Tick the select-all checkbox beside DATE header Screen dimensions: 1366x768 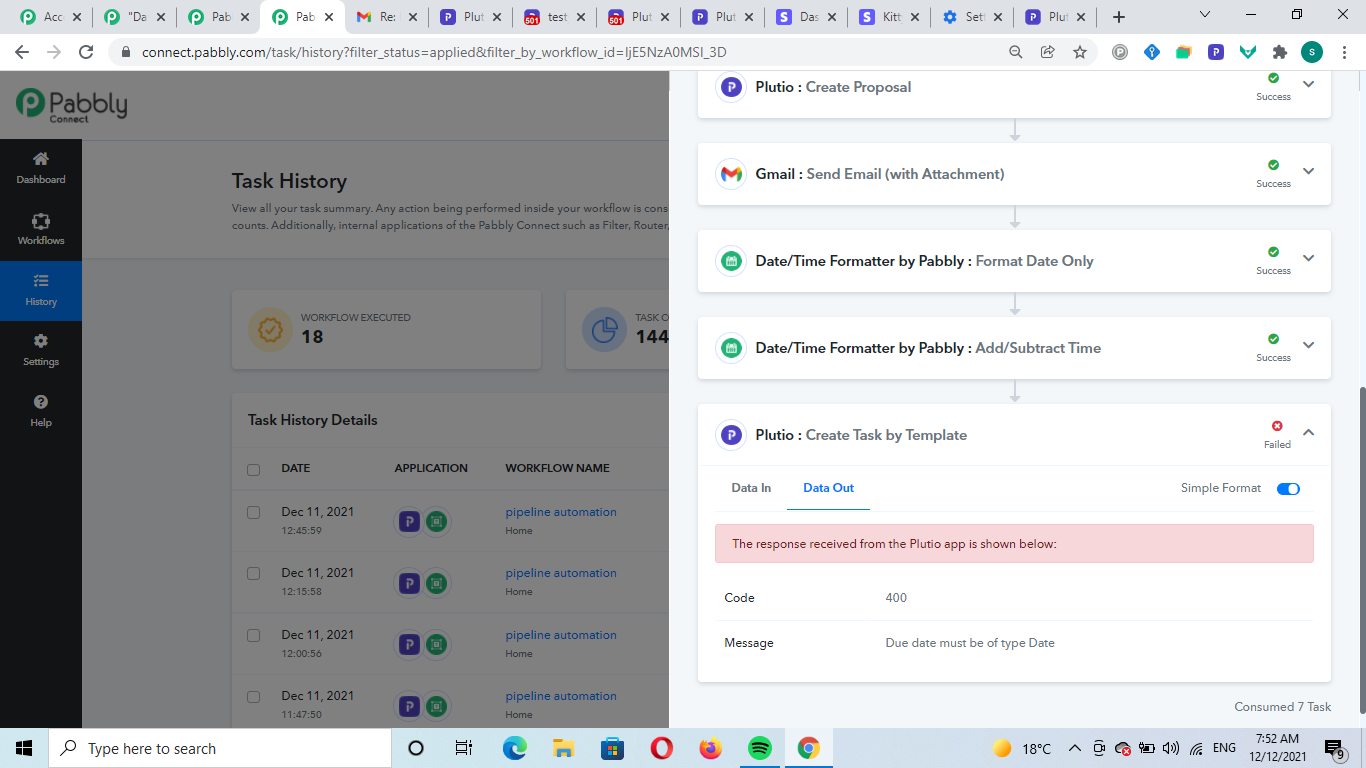253,469
